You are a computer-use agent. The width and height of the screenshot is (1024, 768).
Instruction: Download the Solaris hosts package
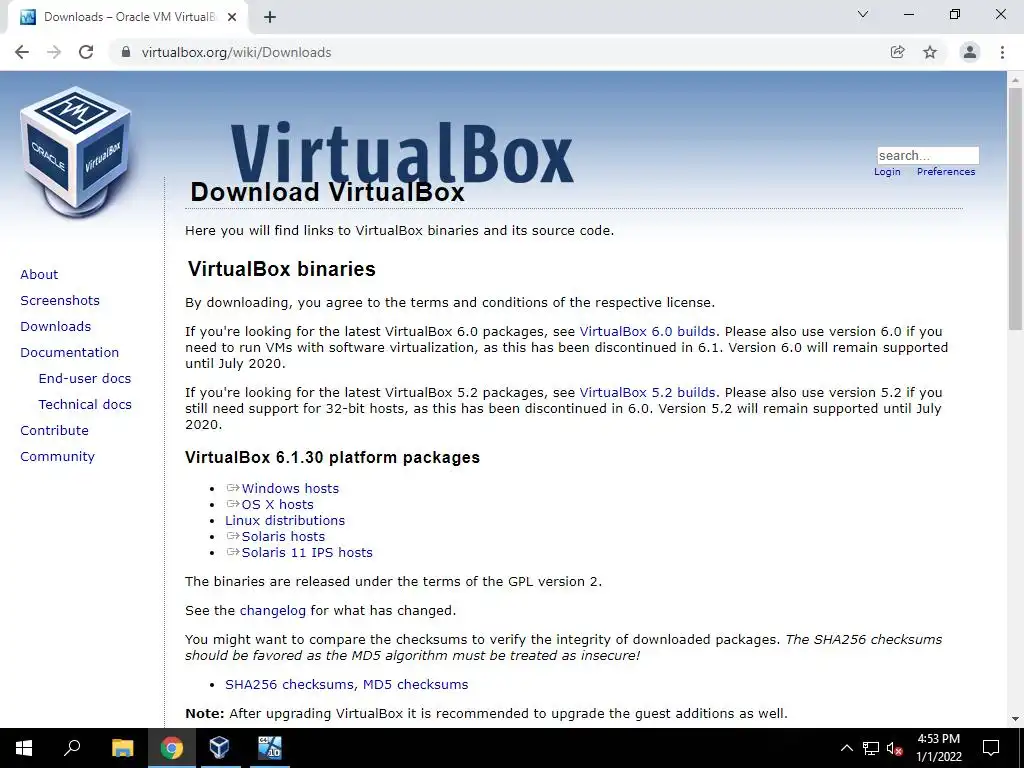(x=283, y=536)
